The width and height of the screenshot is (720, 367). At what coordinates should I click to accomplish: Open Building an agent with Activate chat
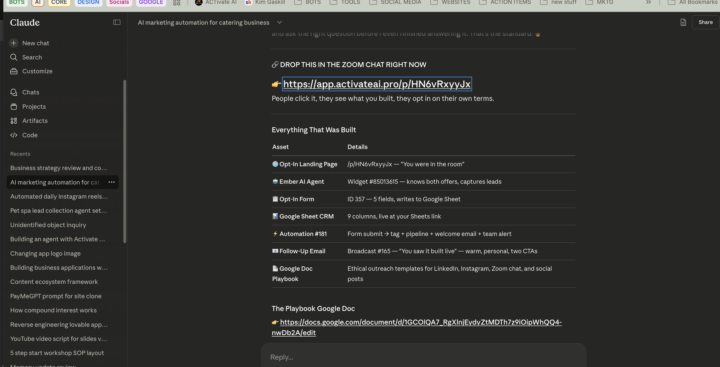tap(58, 239)
